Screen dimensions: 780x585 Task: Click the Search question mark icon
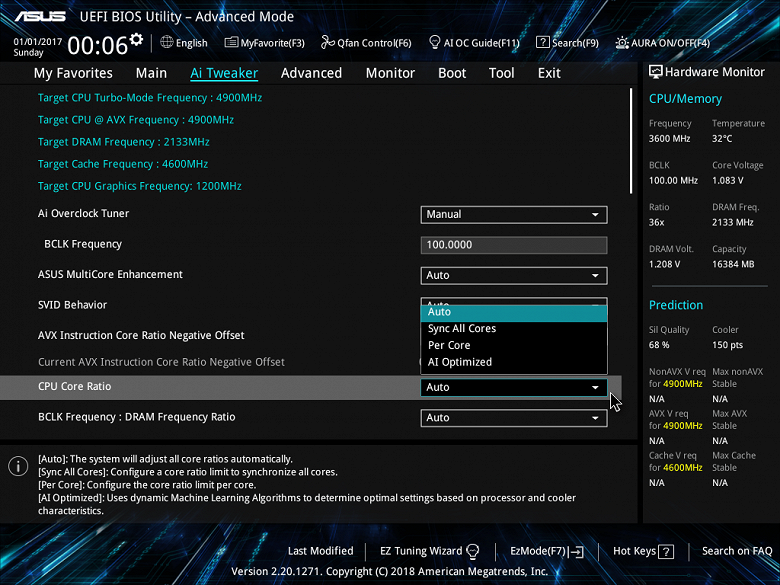point(542,42)
